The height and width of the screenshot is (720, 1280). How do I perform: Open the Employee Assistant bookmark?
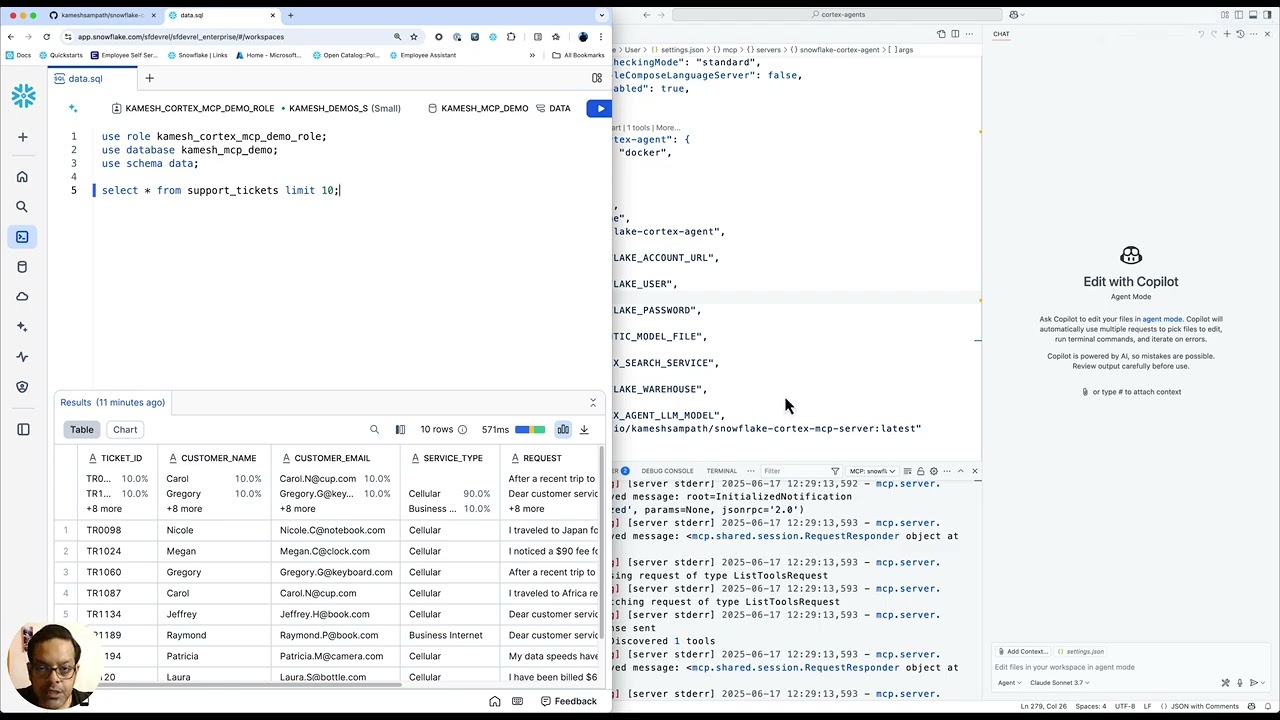[422, 55]
